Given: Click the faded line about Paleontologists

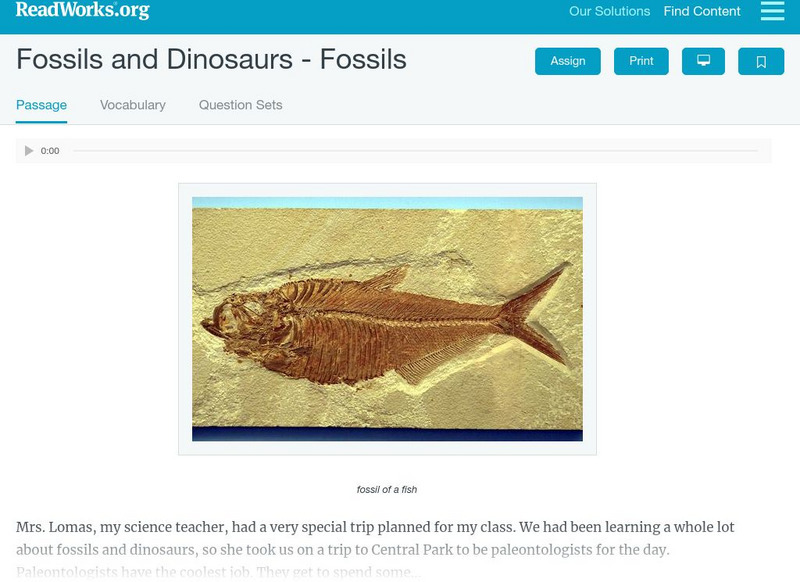Looking at the screenshot, I should 218,573.
